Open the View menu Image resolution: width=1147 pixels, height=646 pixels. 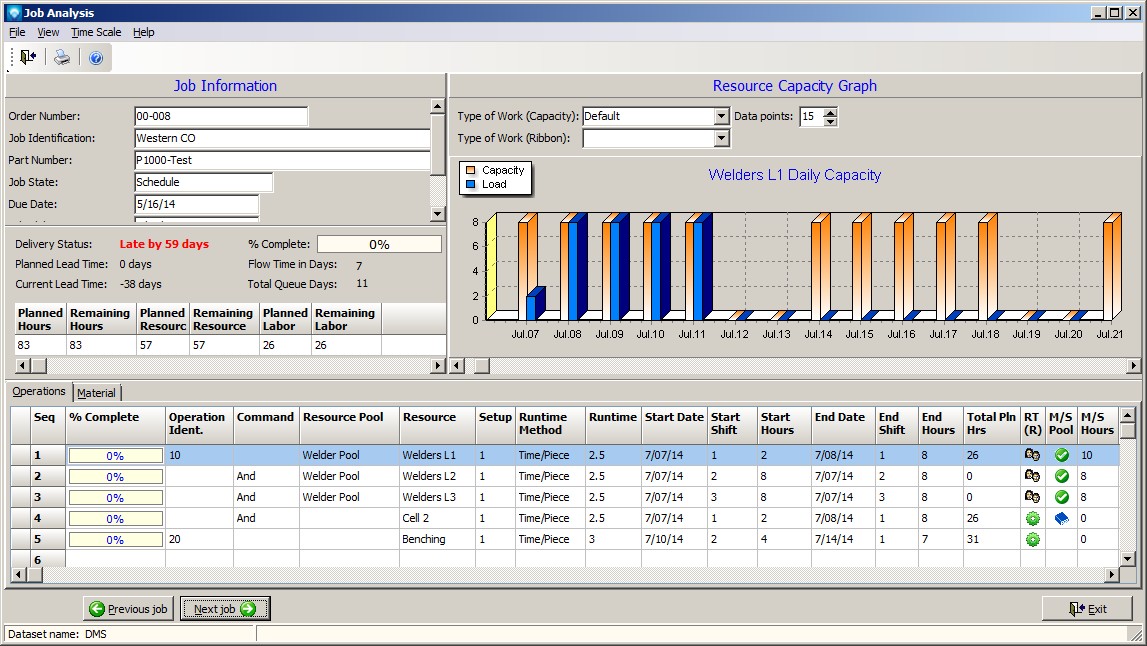click(x=48, y=32)
